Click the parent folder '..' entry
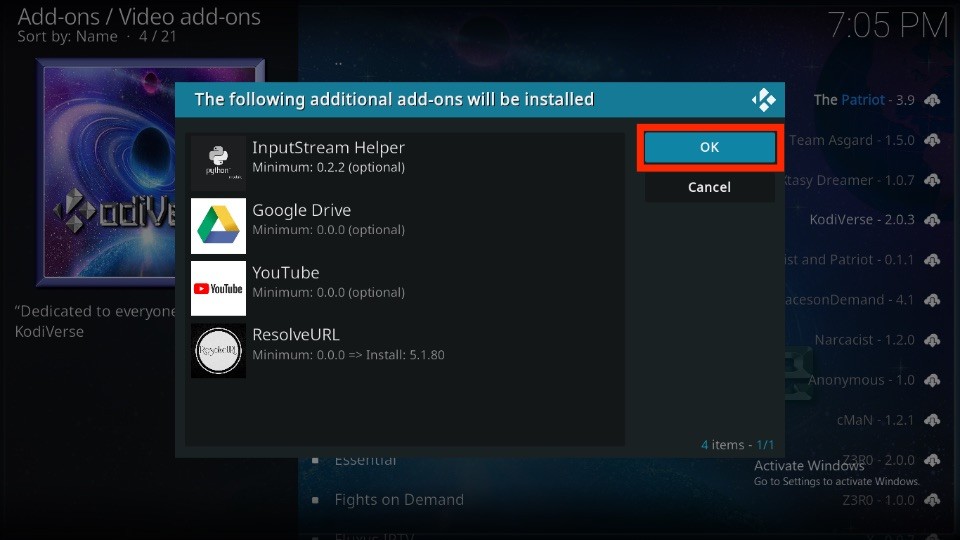This screenshot has width=960, height=540. [x=339, y=62]
